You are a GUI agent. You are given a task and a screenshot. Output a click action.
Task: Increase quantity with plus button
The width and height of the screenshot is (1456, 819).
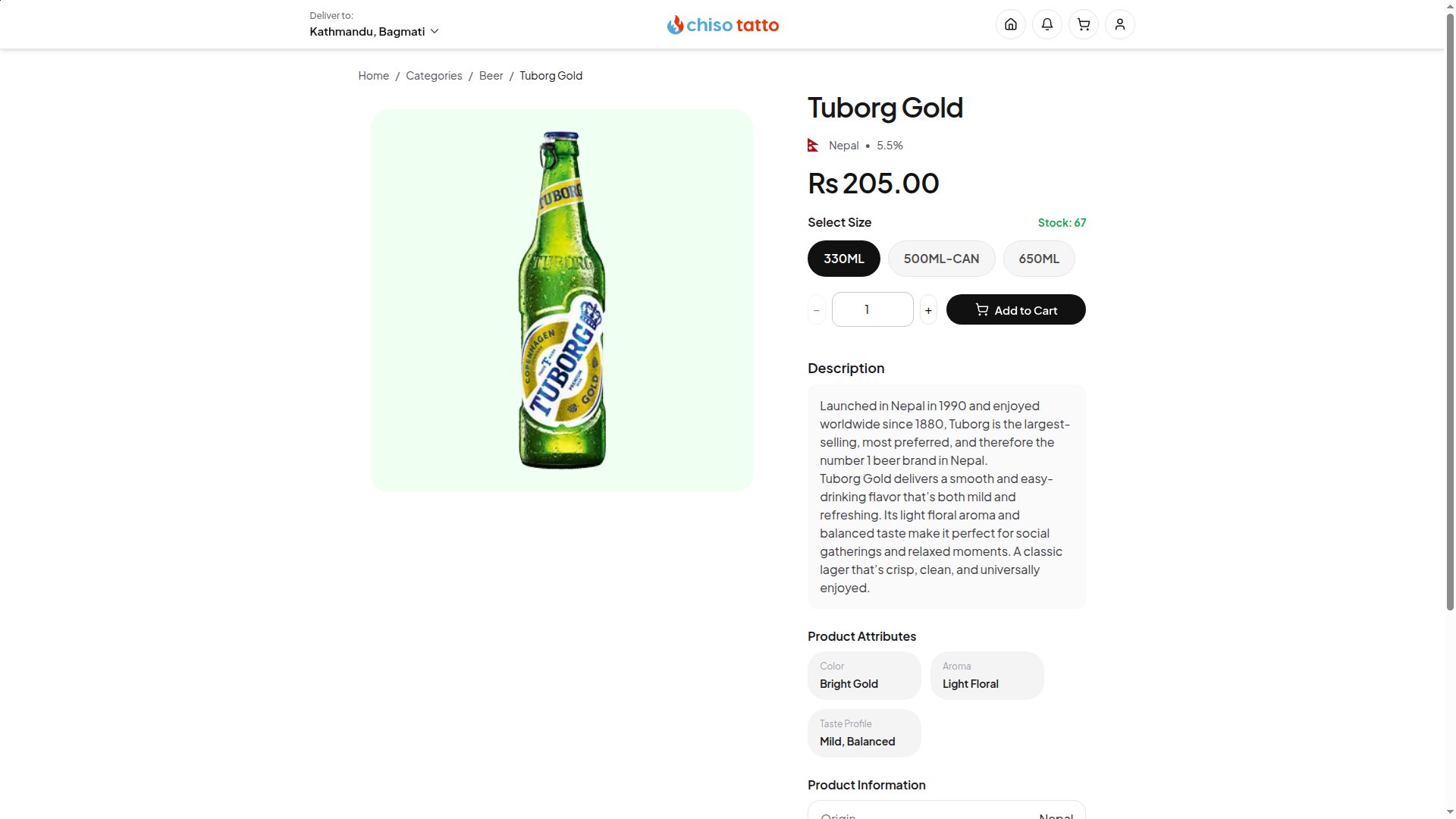pyautogui.click(x=928, y=310)
